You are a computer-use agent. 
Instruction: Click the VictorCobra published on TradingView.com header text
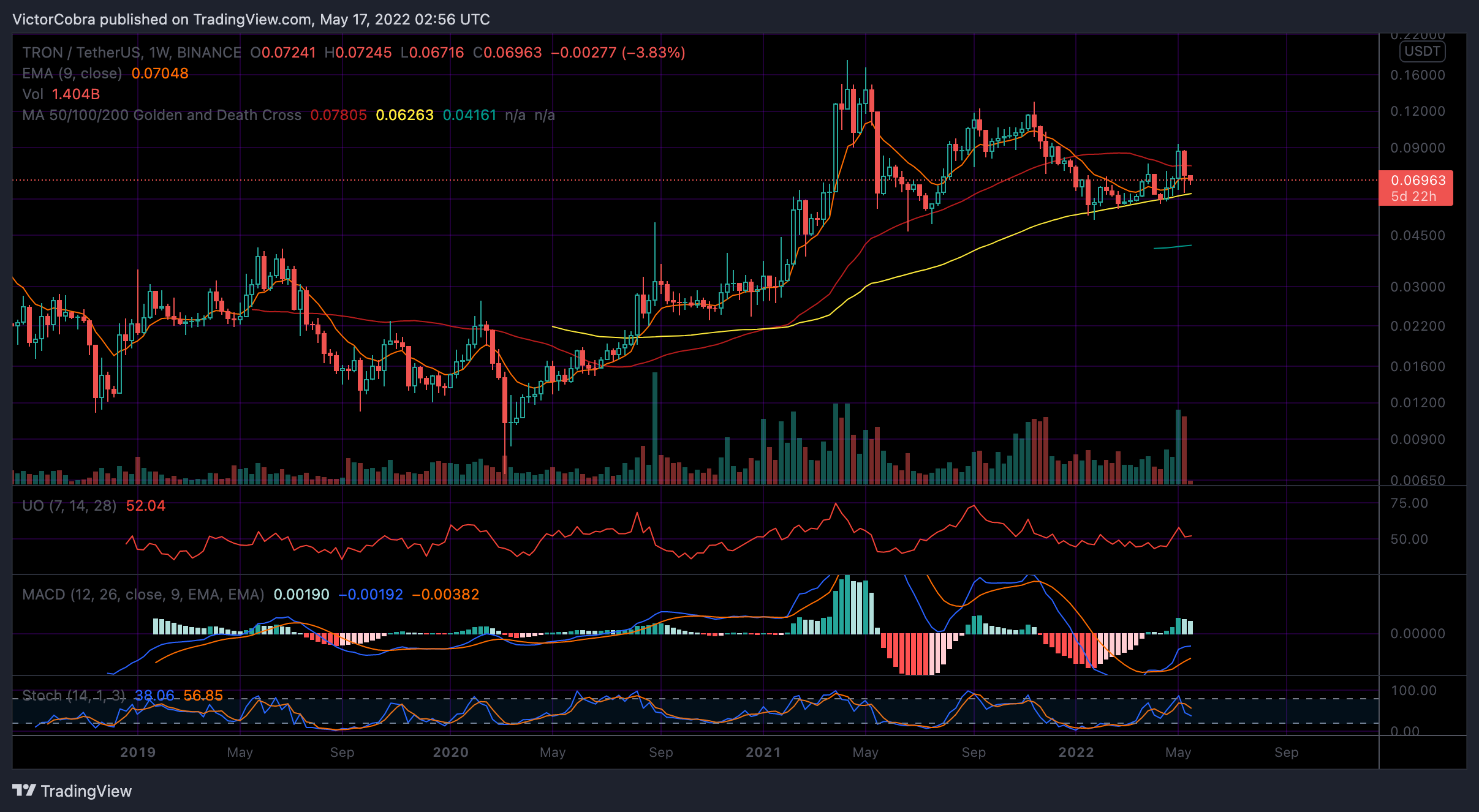[251, 20]
